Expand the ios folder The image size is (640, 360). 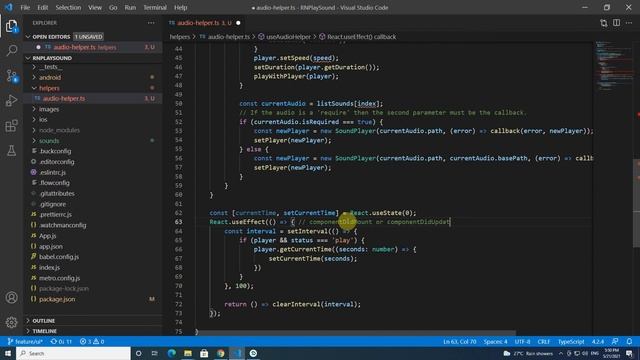tap(43, 120)
